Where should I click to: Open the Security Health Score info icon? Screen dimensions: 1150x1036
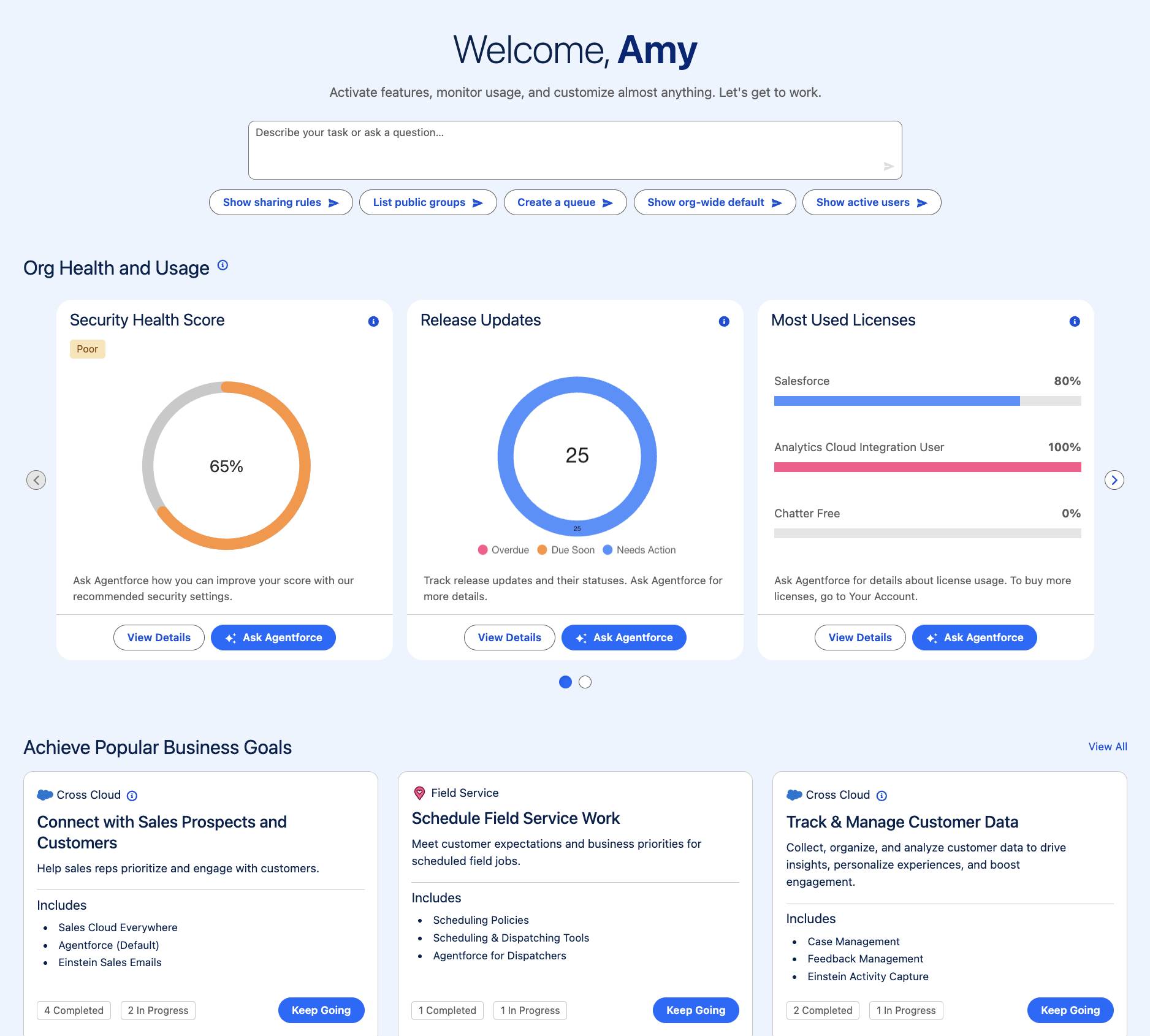pos(373,321)
